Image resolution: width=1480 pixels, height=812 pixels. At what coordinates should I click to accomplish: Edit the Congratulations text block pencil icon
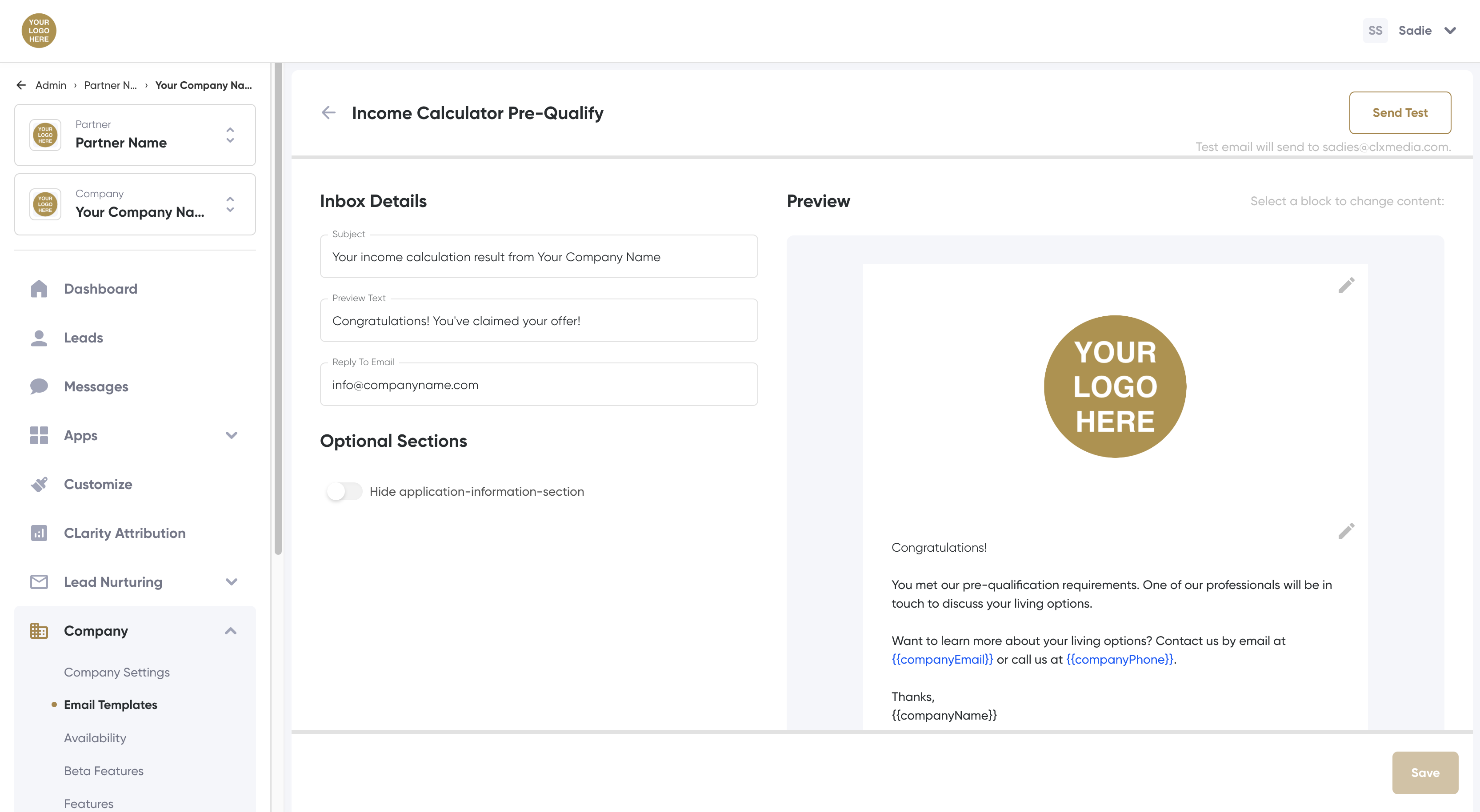(1346, 531)
